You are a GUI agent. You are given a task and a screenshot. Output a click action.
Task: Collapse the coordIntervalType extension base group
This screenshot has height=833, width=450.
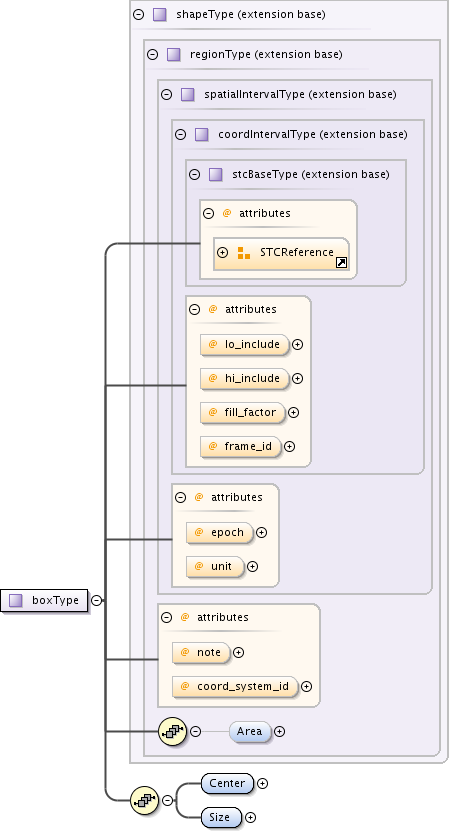pos(181,134)
